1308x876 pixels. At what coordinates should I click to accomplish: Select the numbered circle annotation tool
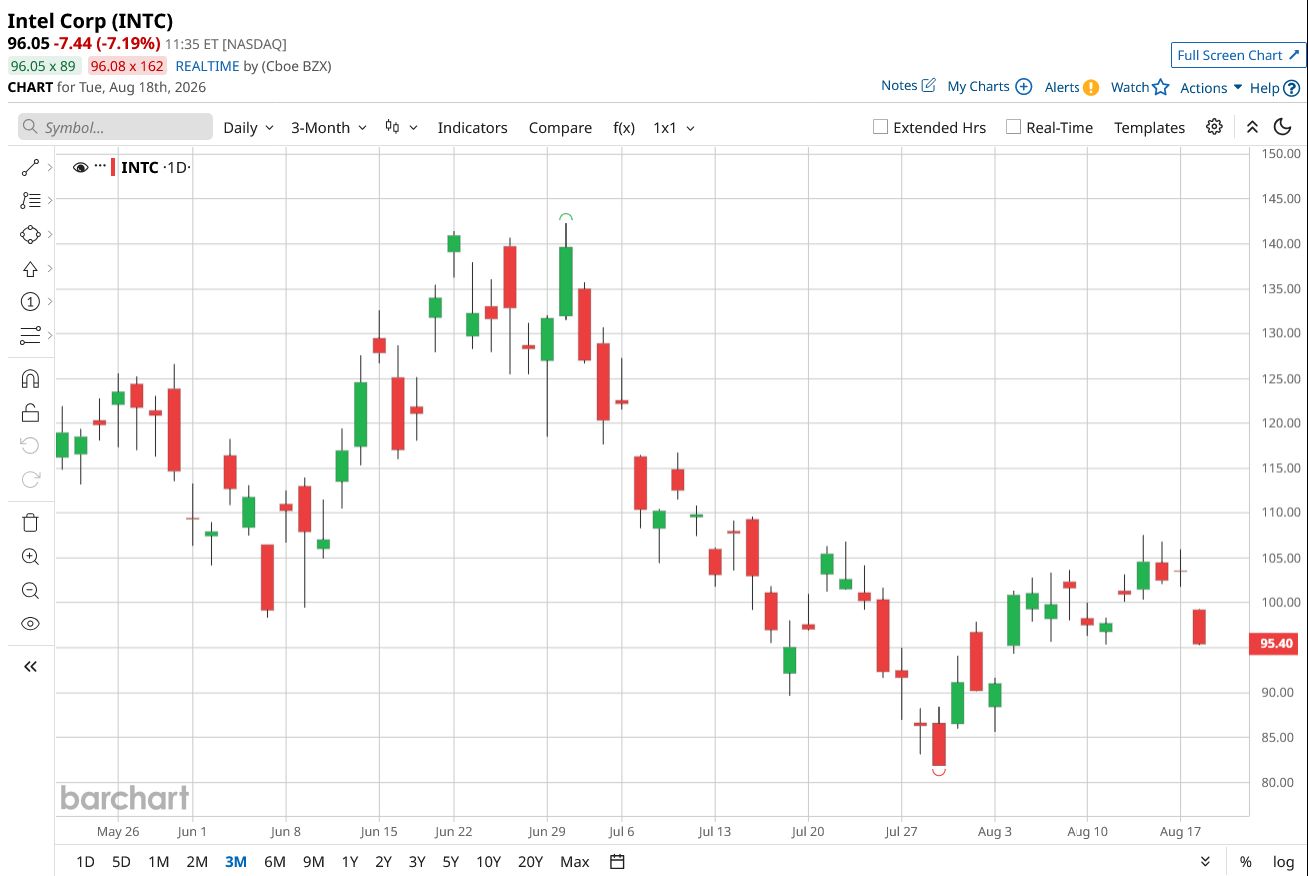30,302
